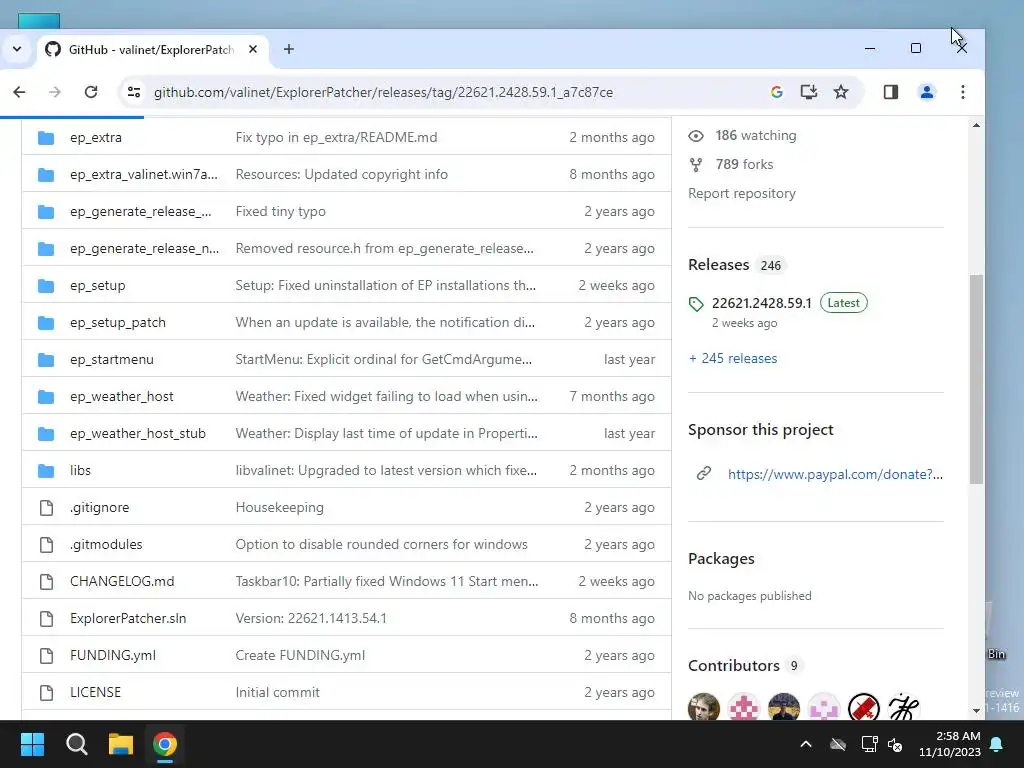Open the 'Create FUNDING.yml' commit message

300,655
